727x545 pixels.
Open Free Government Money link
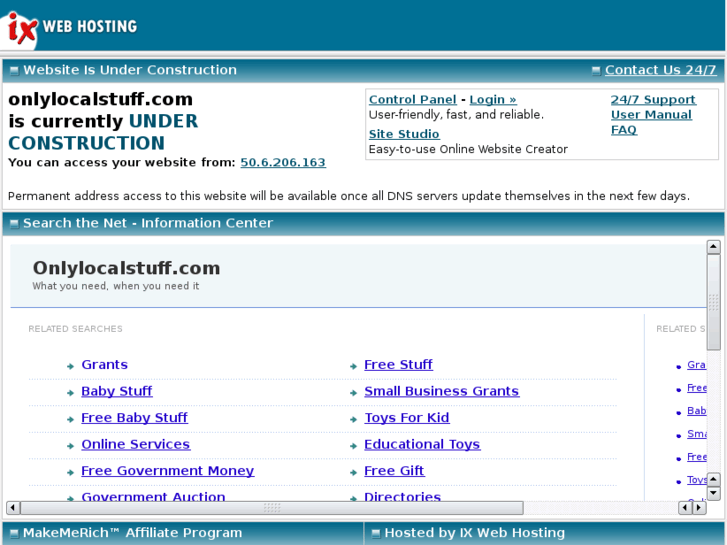click(167, 470)
